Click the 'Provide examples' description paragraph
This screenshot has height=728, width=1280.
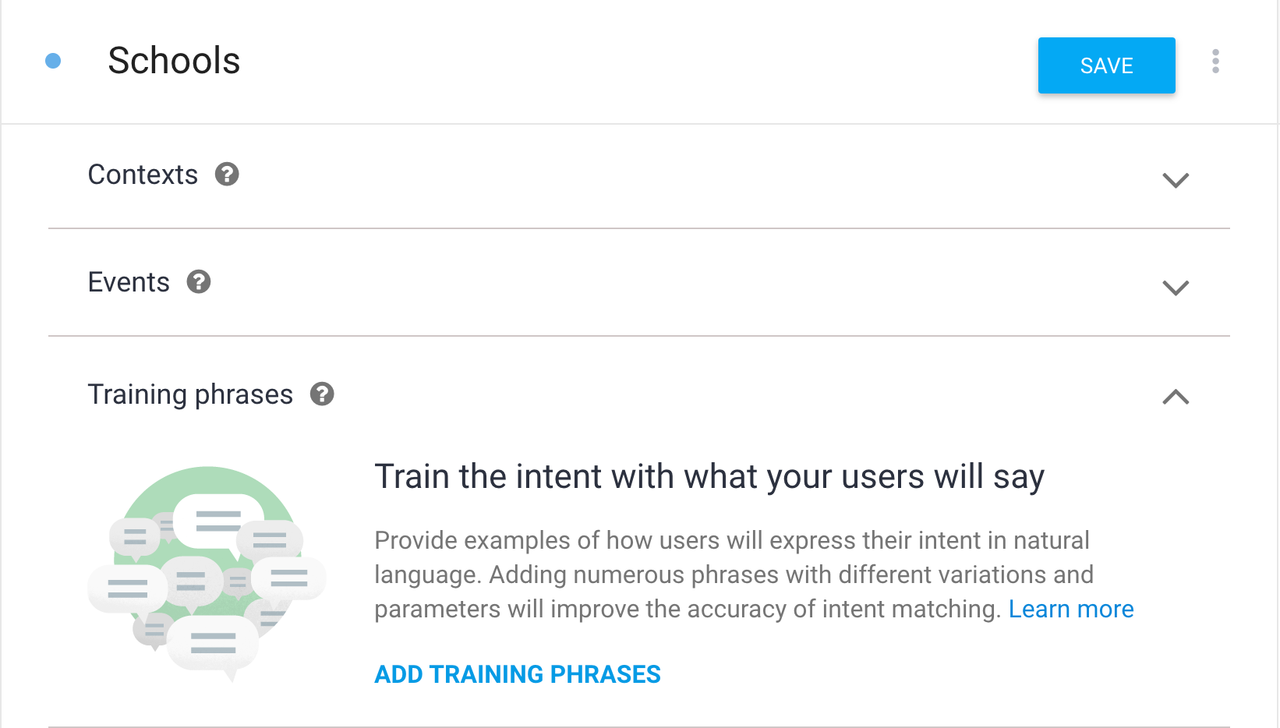point(754,575)
